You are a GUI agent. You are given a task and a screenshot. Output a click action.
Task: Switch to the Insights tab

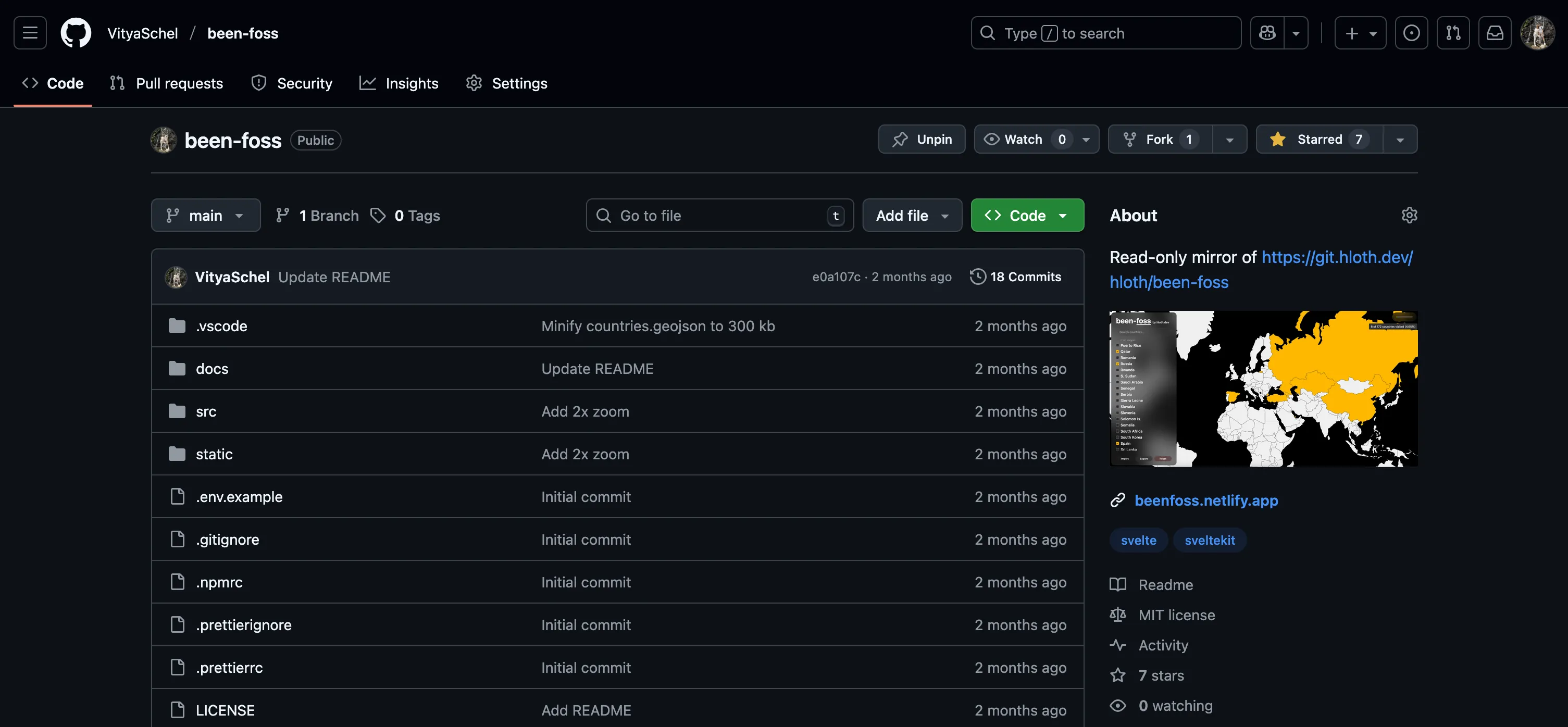coord(399,83)
